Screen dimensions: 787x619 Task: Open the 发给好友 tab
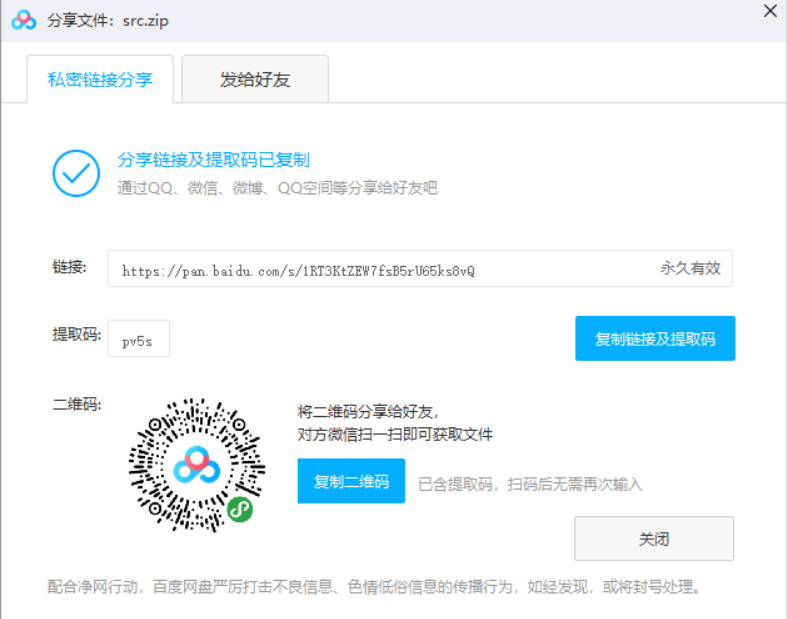(255, 79)
